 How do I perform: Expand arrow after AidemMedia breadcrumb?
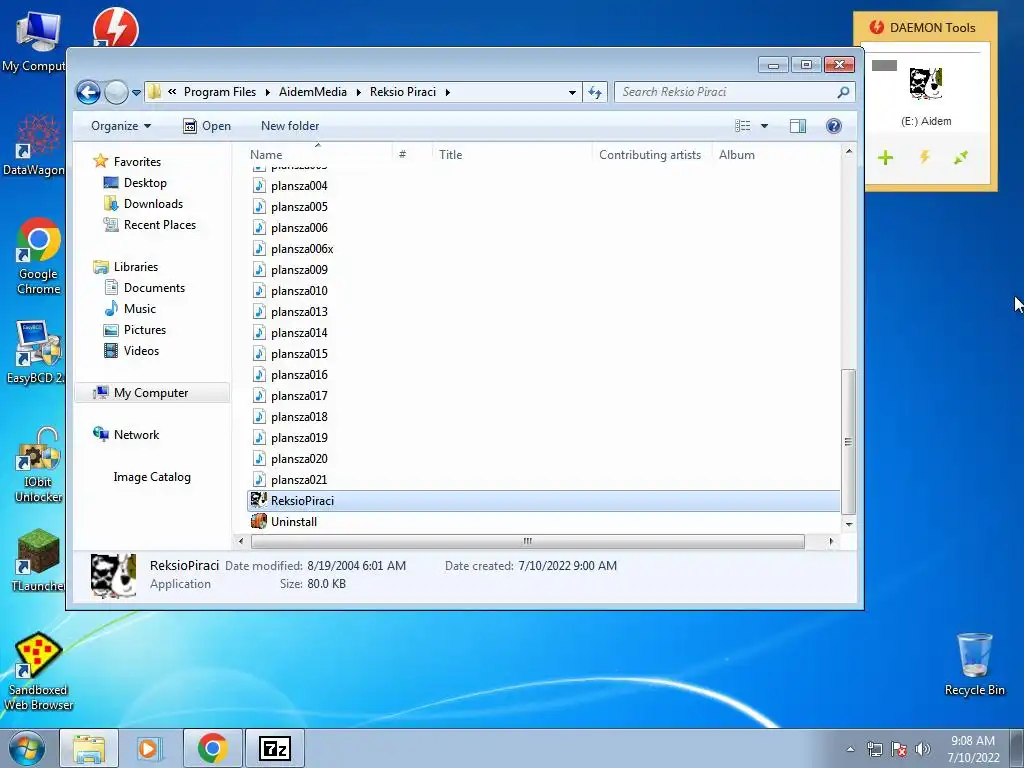pos(359,93)
